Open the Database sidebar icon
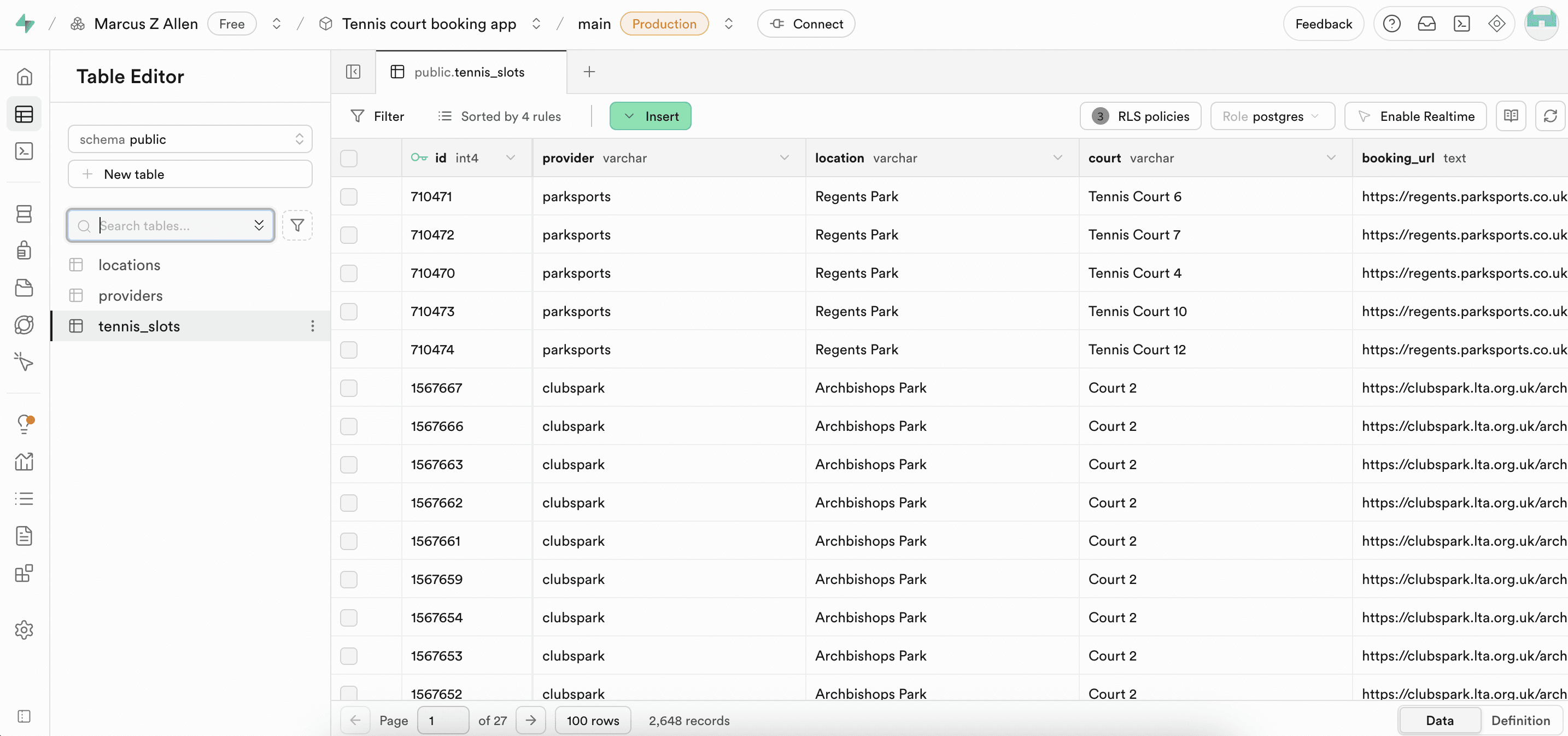 25,214
